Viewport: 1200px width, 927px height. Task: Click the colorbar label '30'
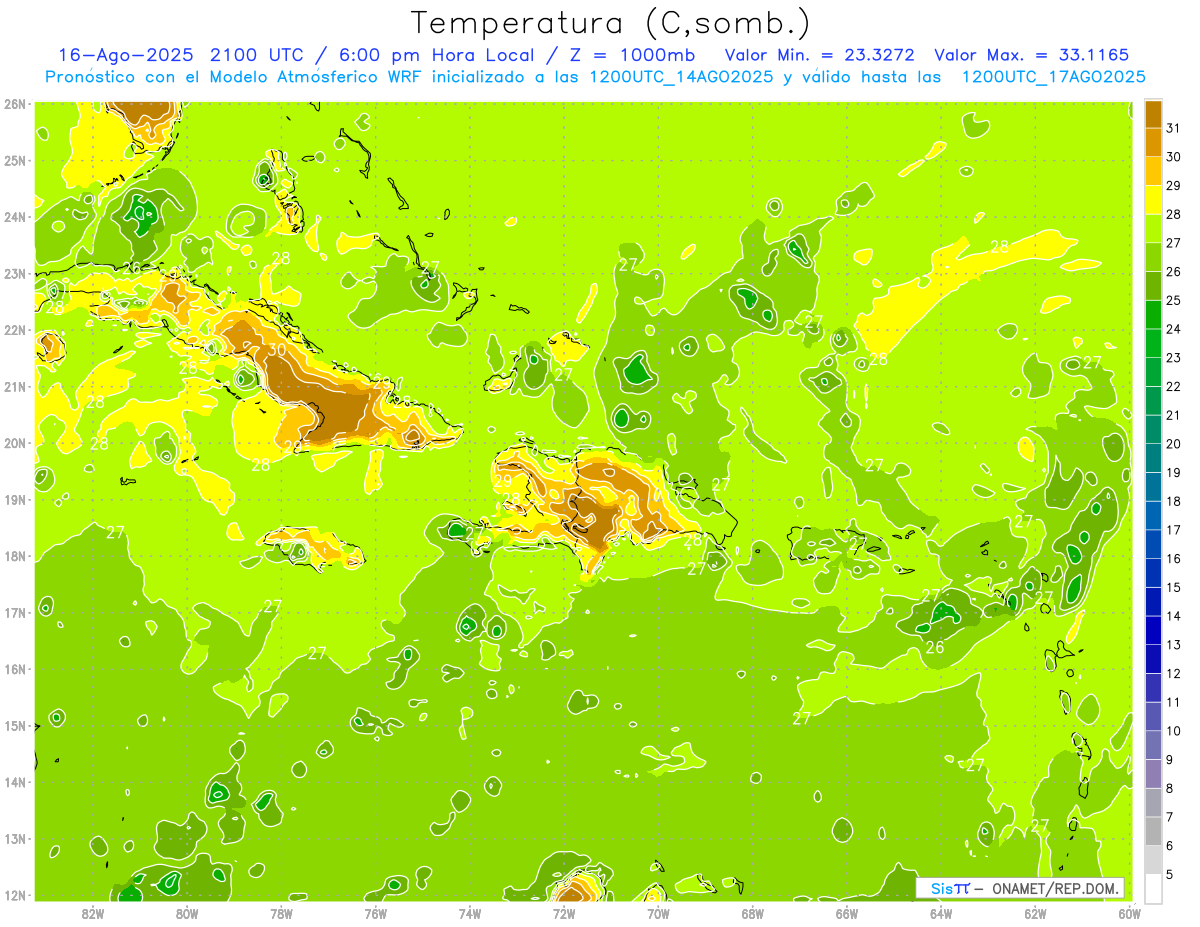tap(1174, 157)
